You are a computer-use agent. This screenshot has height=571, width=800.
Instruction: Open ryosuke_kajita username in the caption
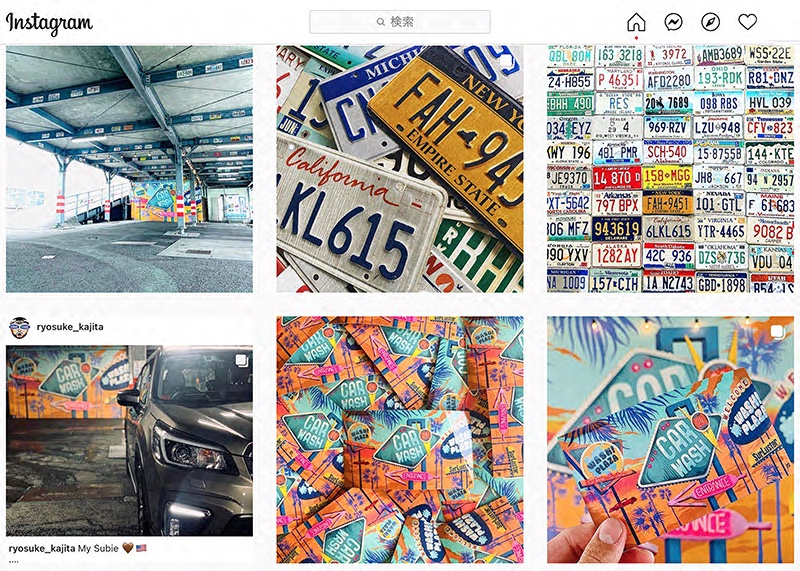(42, 549)
